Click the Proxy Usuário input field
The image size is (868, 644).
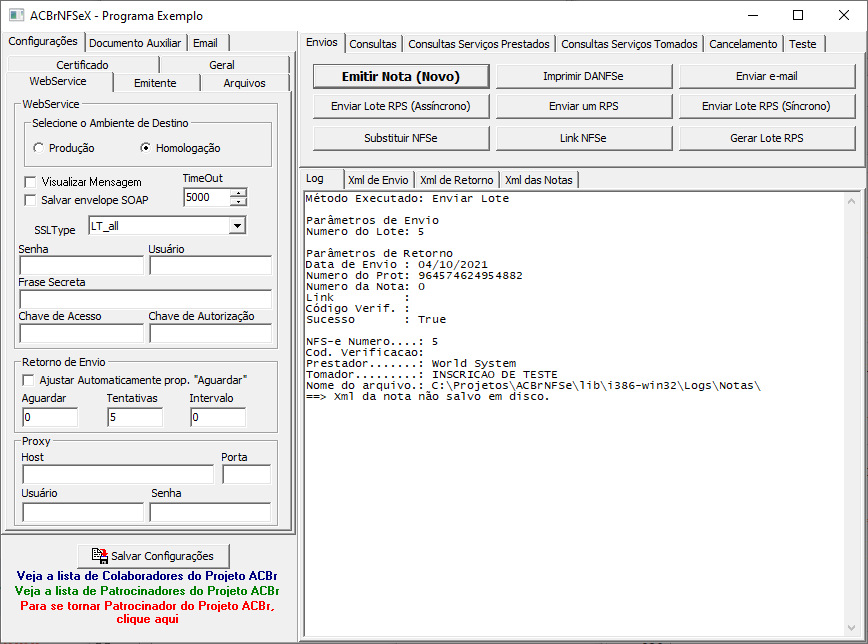coord(82,512)
